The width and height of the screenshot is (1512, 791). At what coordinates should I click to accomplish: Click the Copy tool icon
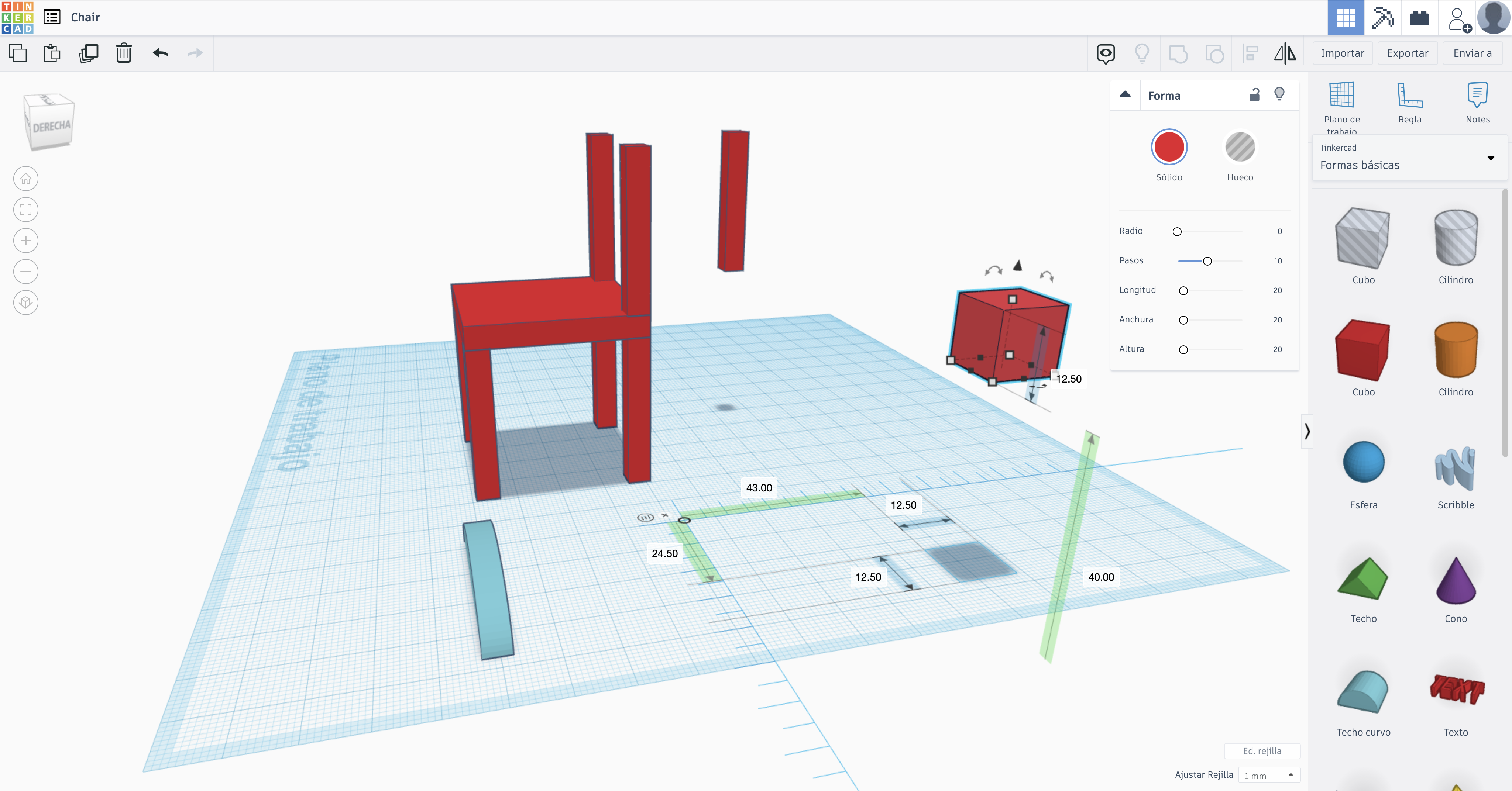(18, 53)
